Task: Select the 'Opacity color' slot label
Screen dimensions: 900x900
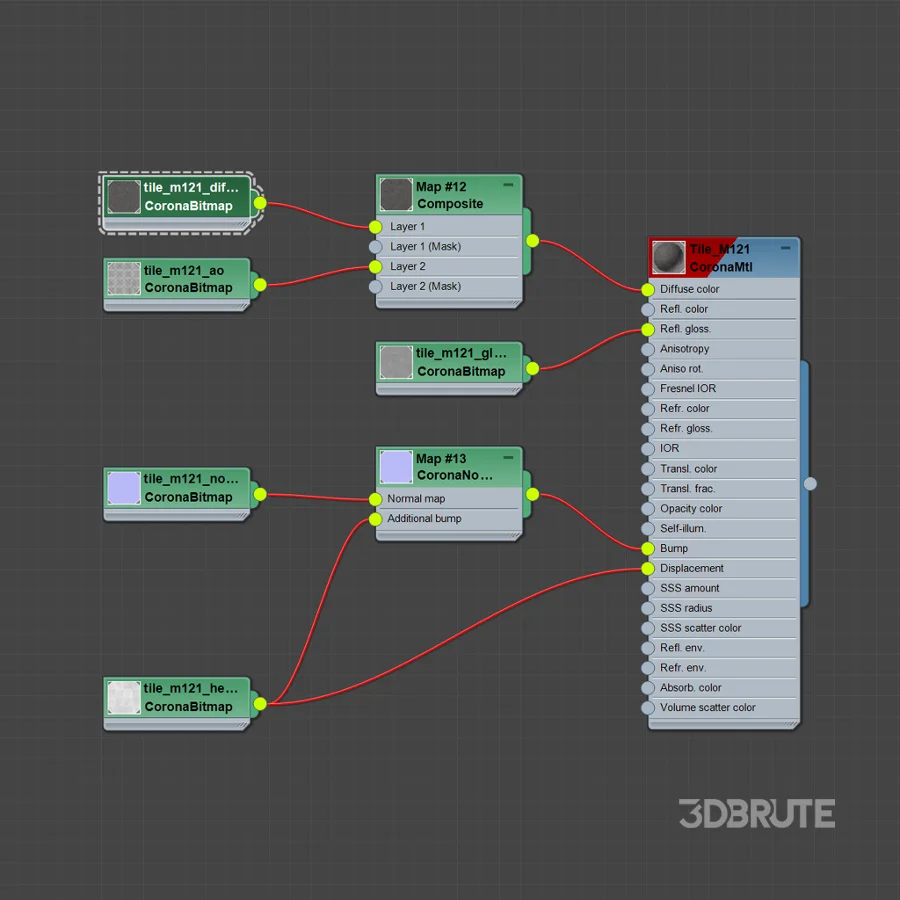Action: (x=691, y=509)
